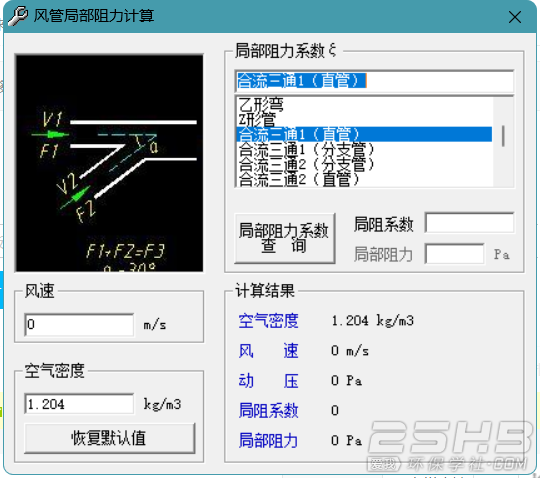Close the 风管局部阻力计算 dialog

point(515,17)
